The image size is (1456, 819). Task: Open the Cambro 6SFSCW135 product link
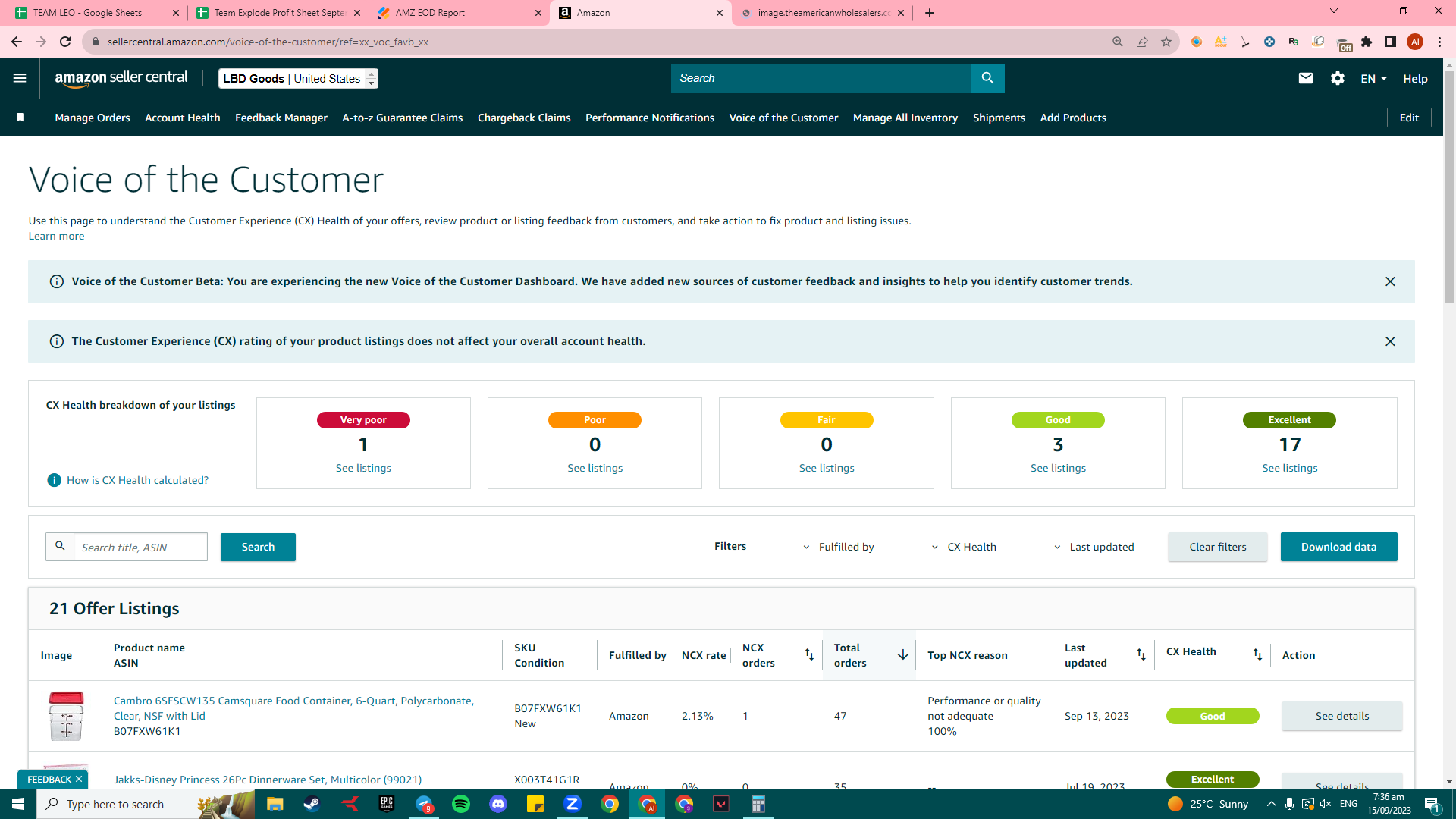click(293, 708)
